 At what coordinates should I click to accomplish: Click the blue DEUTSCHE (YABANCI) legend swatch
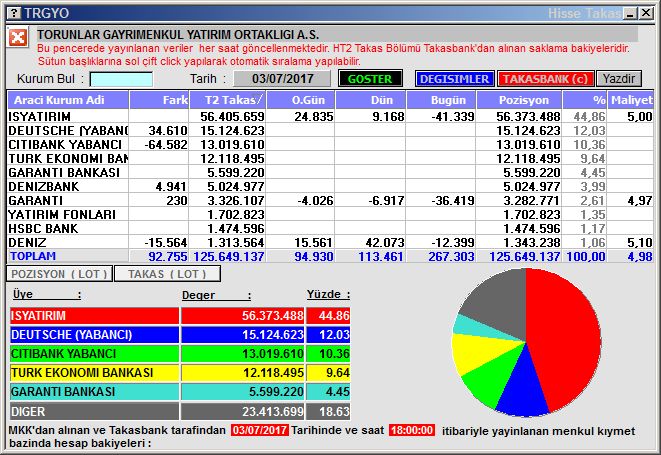point(94,335)
